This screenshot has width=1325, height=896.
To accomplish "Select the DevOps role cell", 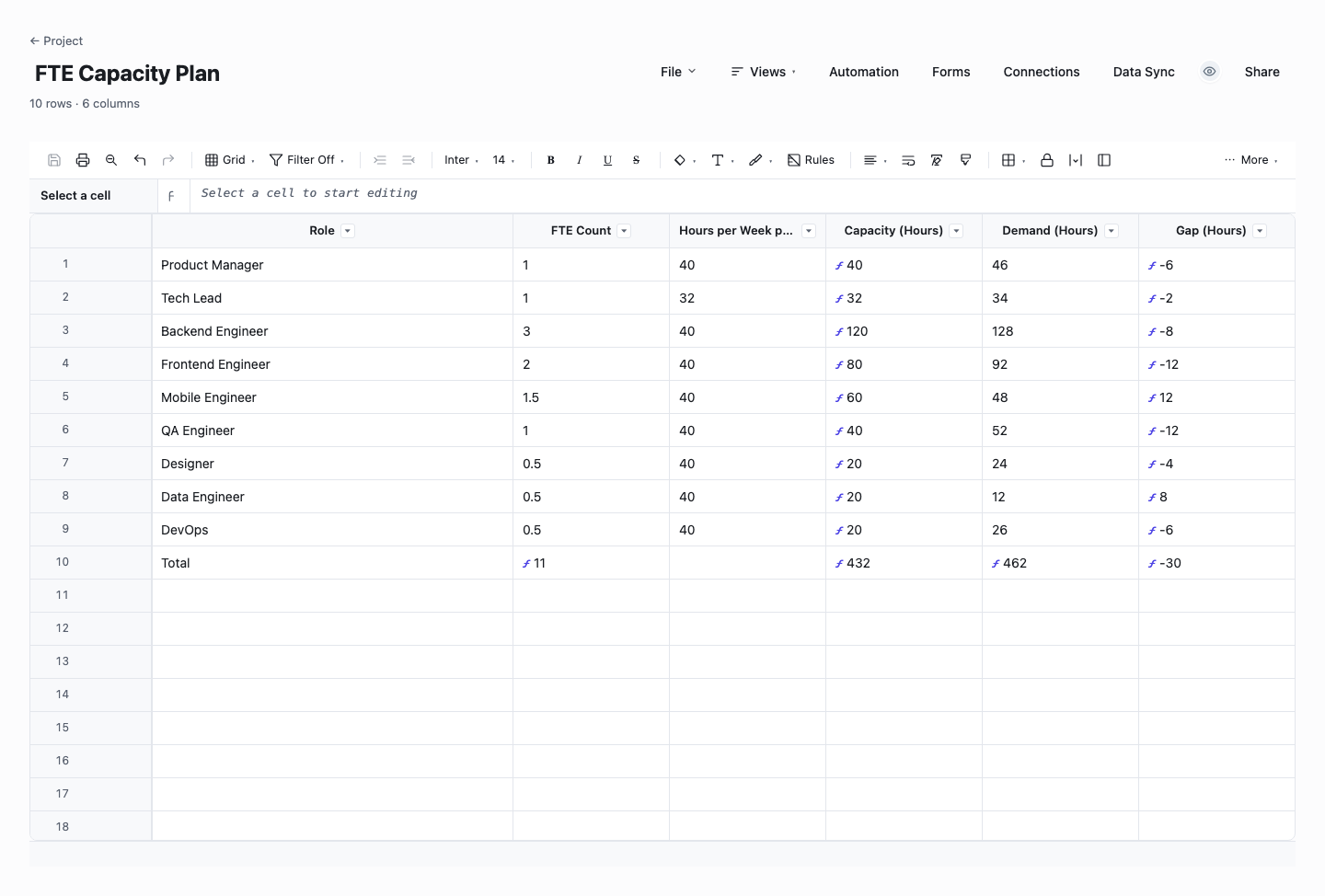I will (332, 530).
